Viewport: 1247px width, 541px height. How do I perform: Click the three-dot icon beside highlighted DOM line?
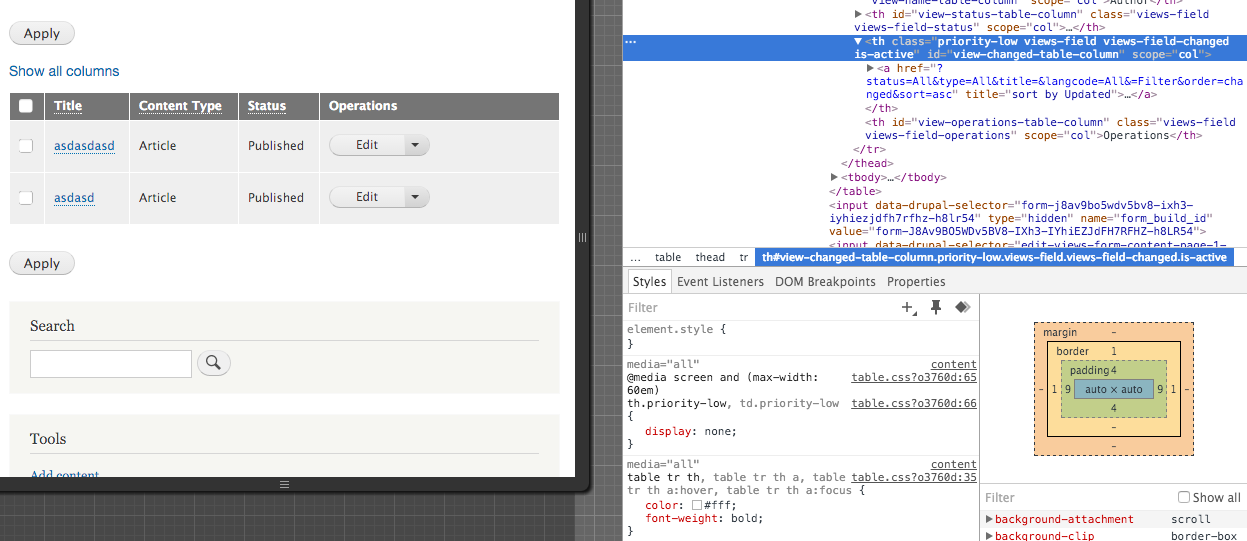pos(631,42)
